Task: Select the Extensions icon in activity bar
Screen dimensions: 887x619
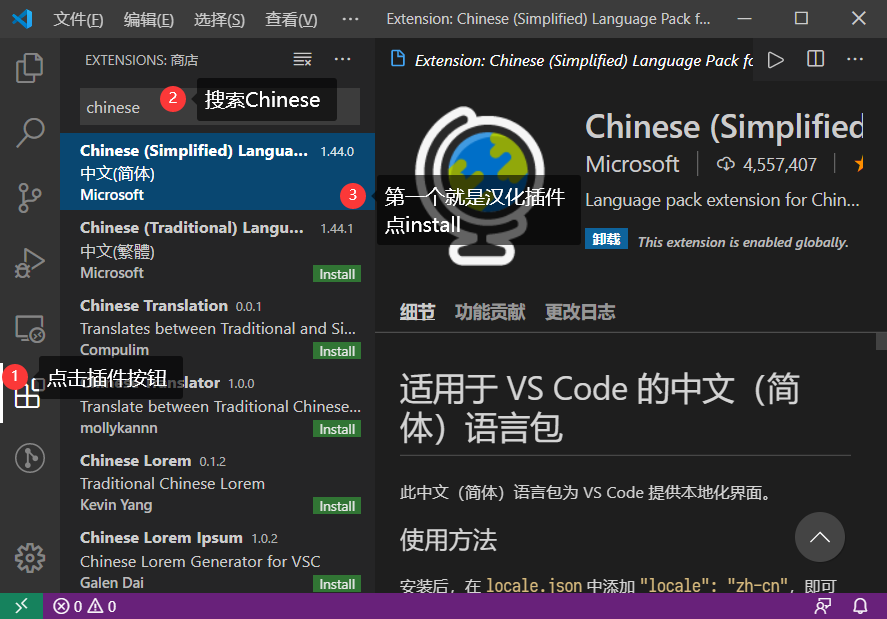Action: [x=29, y=393]
